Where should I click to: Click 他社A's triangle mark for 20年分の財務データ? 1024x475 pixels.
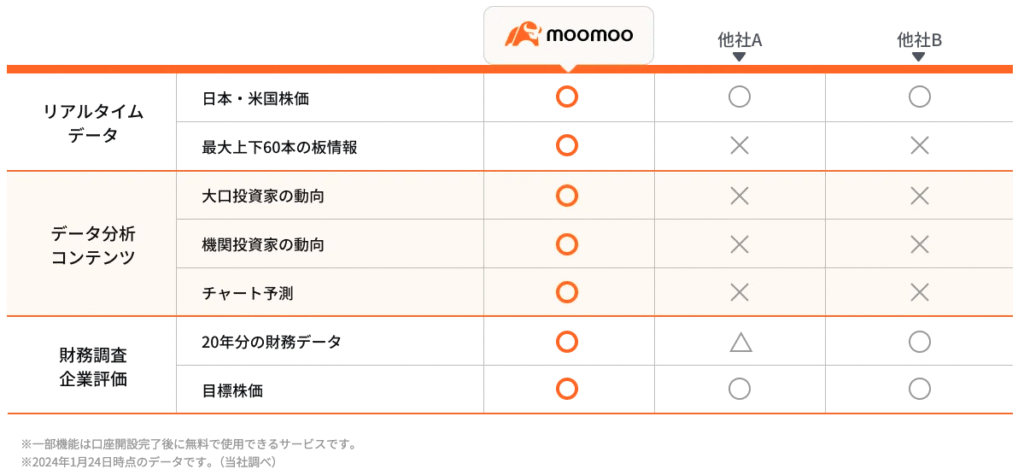coord(741,342)
